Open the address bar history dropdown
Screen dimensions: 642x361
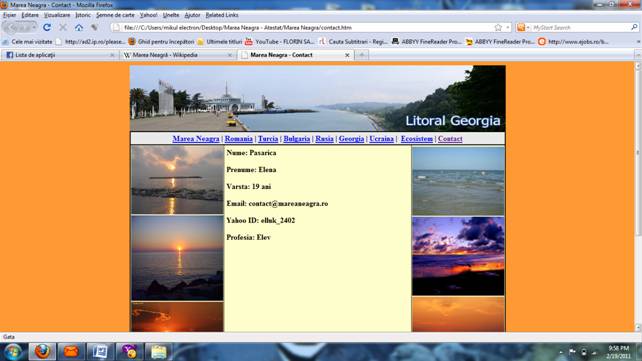tap(508, 27)
